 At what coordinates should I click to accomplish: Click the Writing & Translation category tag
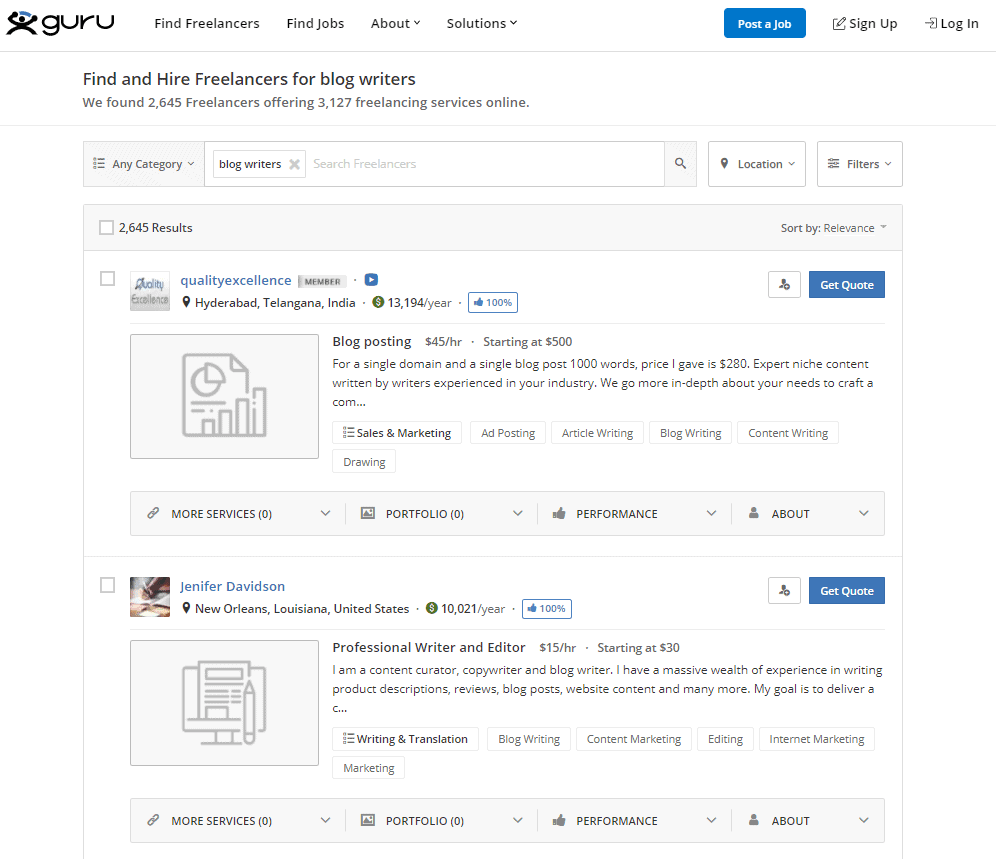[405, 739]
